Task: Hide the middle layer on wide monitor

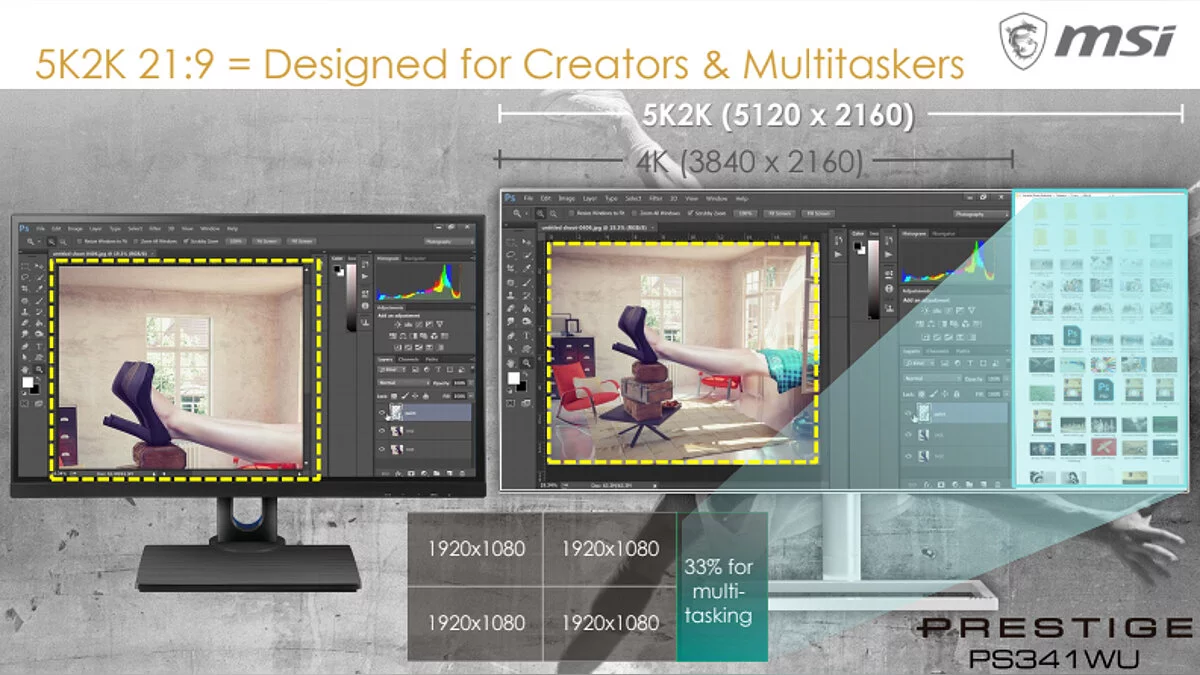Action: point(908,434)
